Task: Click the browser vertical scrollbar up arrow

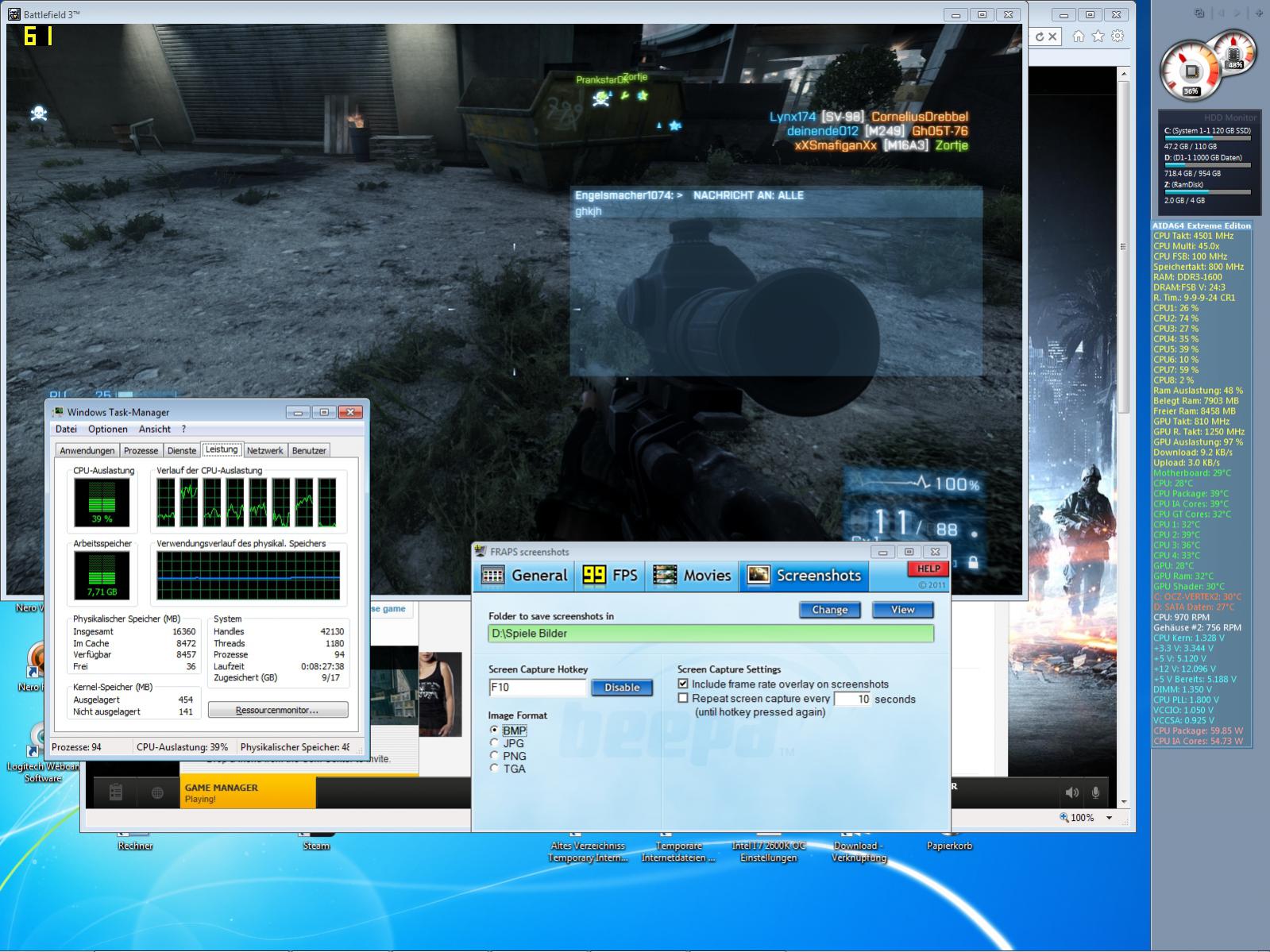Action: 1123,75
